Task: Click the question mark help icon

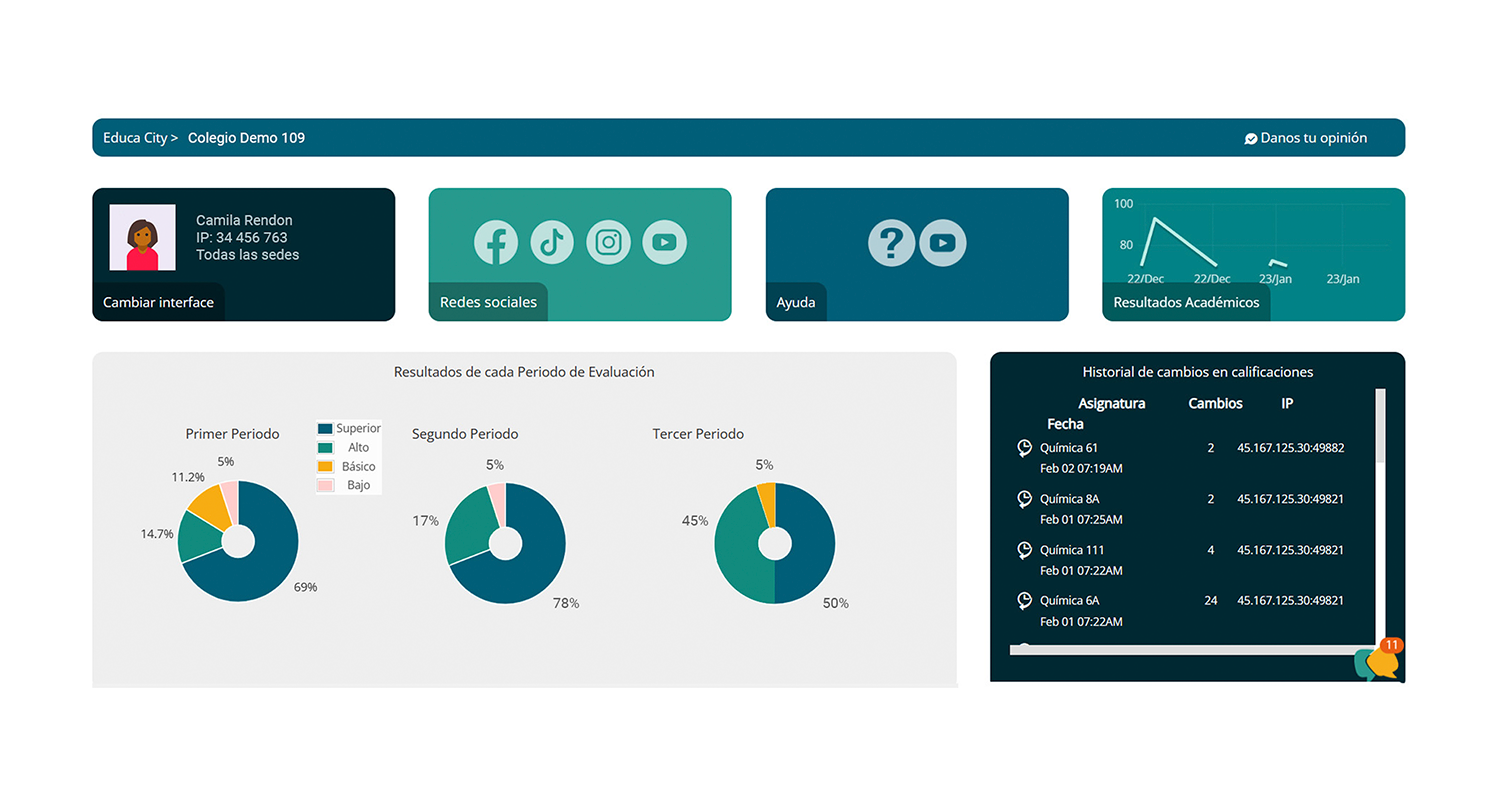Action: [x=890, y=243]
